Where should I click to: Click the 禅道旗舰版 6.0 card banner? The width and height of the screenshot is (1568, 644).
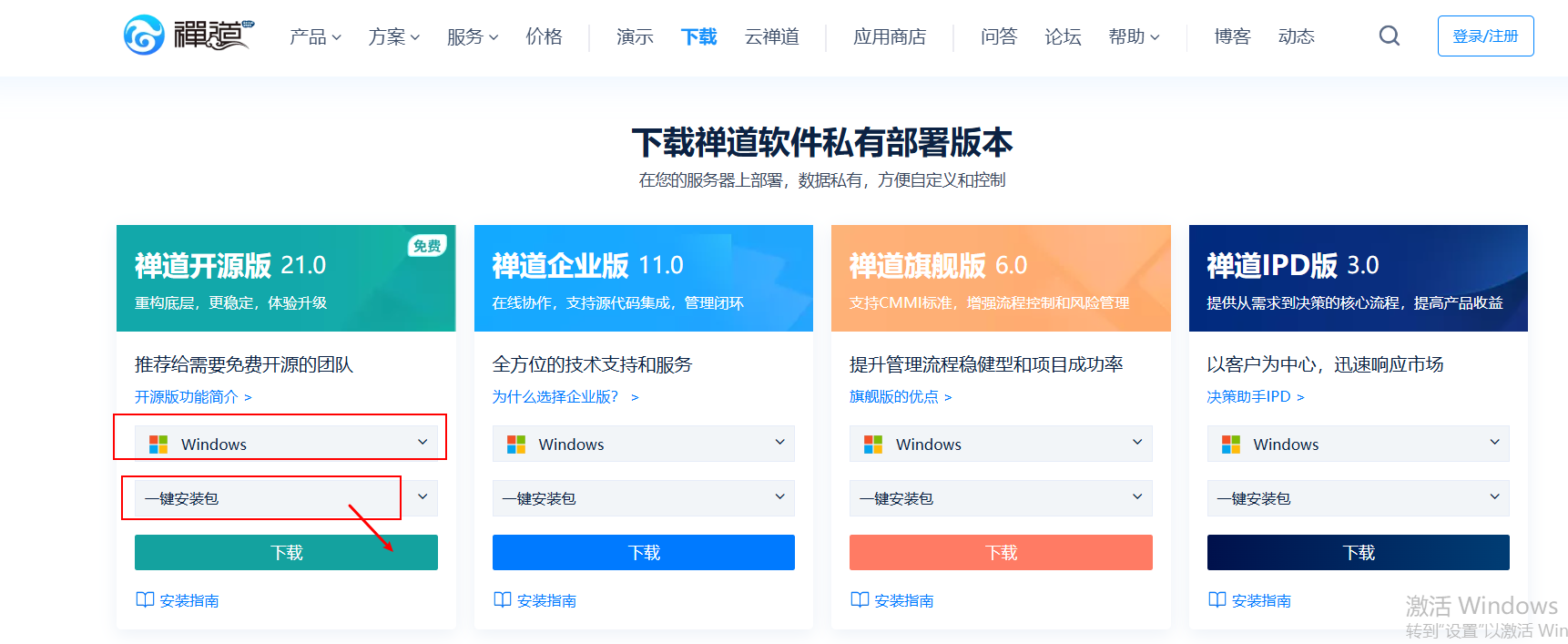(1001, 278)
